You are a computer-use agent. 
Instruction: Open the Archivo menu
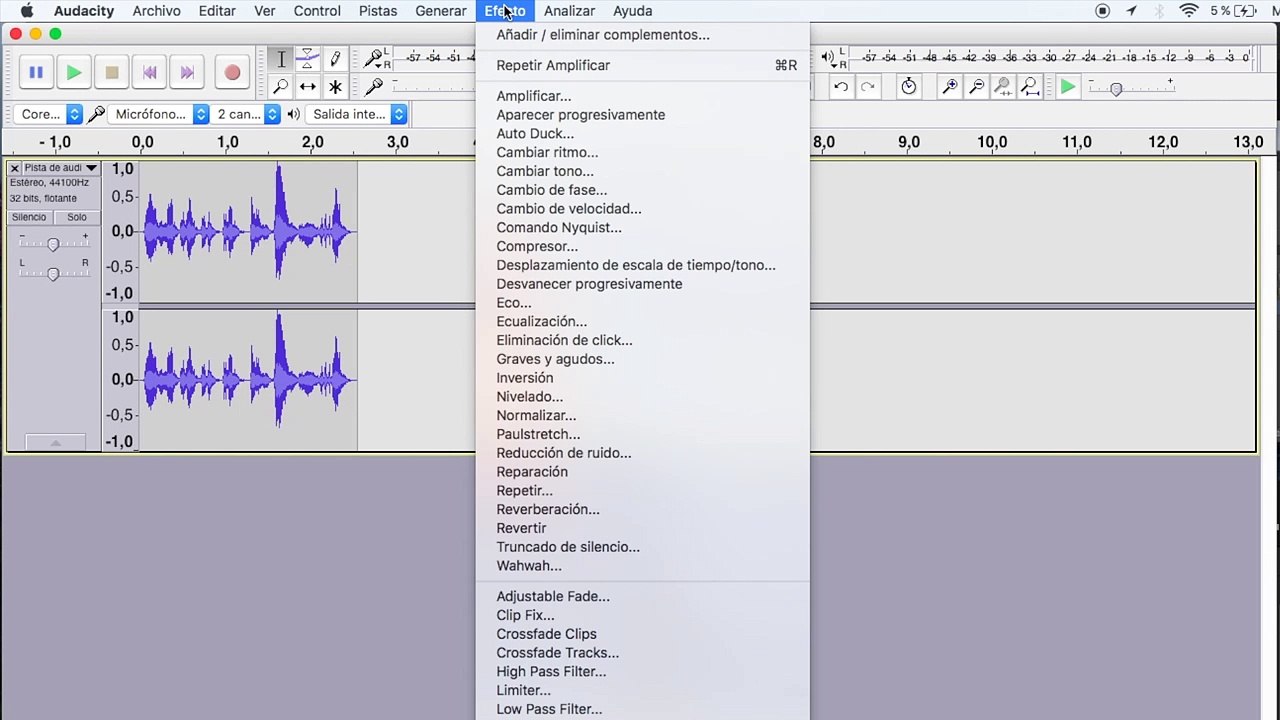click(156, 11)
